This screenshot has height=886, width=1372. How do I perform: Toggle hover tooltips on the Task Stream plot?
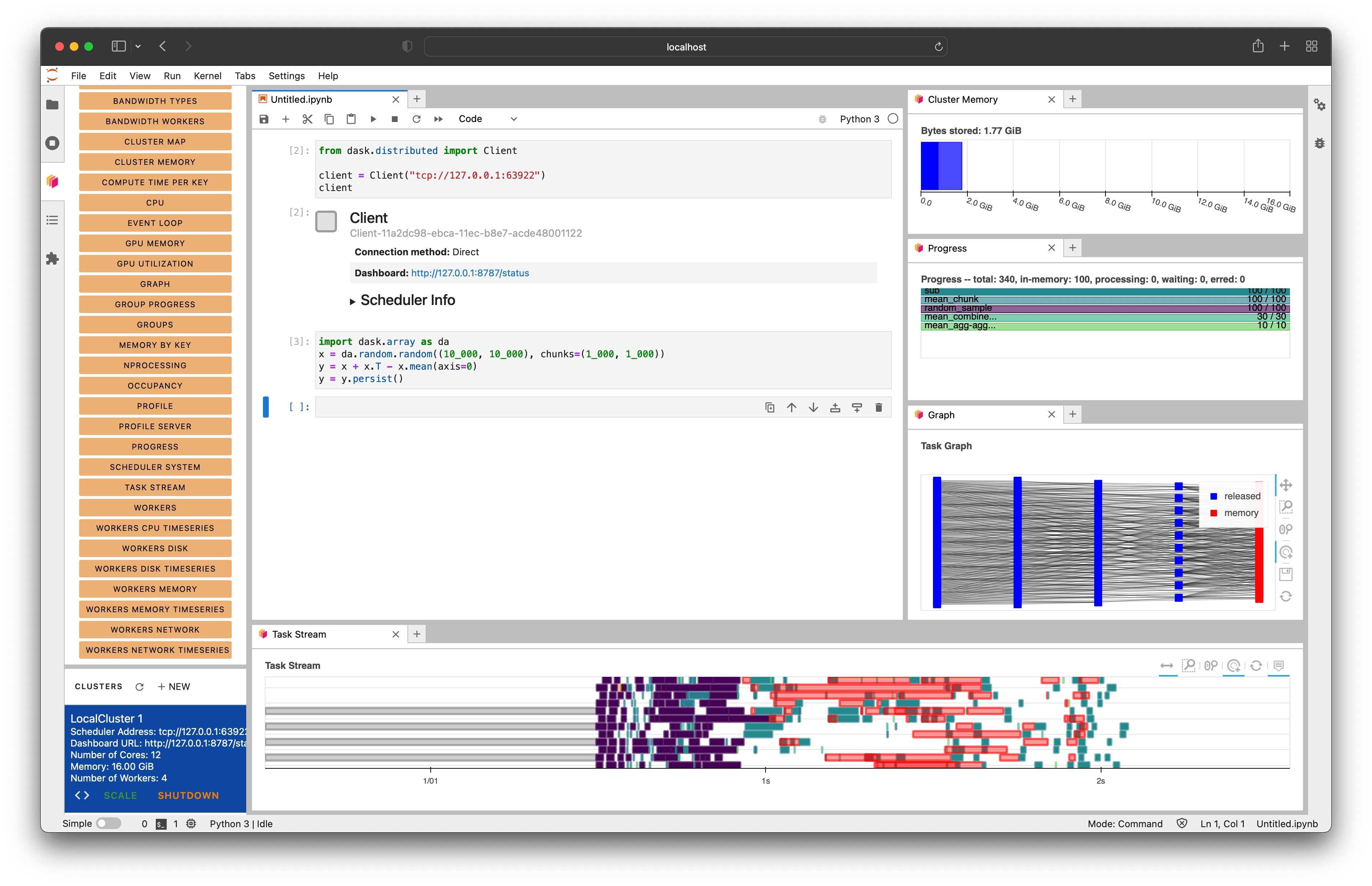pos(1278,666)
